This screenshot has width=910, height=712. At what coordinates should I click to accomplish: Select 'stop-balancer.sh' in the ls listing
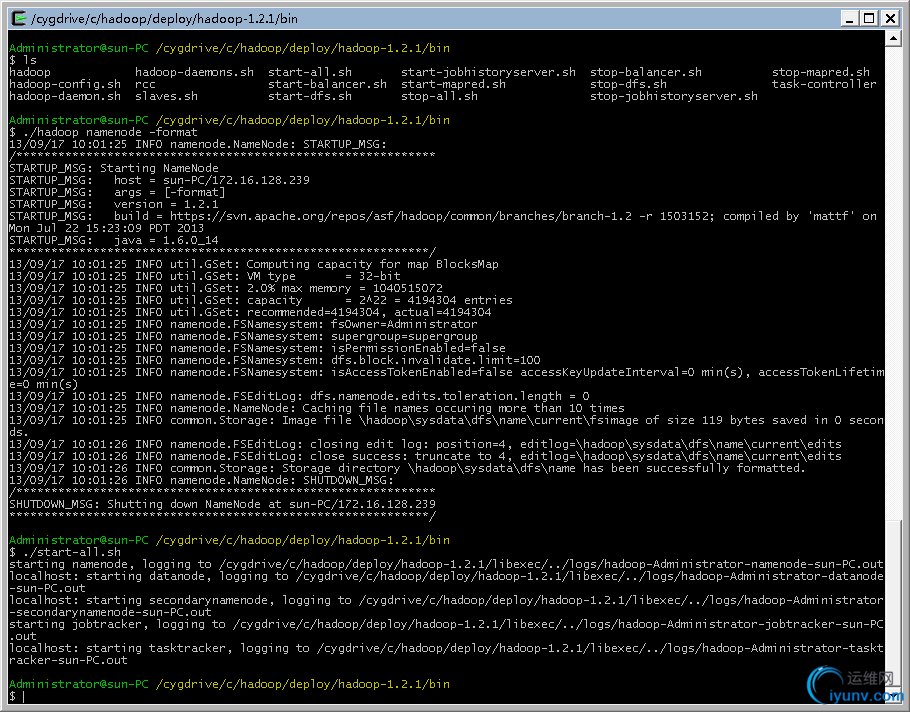646,72
